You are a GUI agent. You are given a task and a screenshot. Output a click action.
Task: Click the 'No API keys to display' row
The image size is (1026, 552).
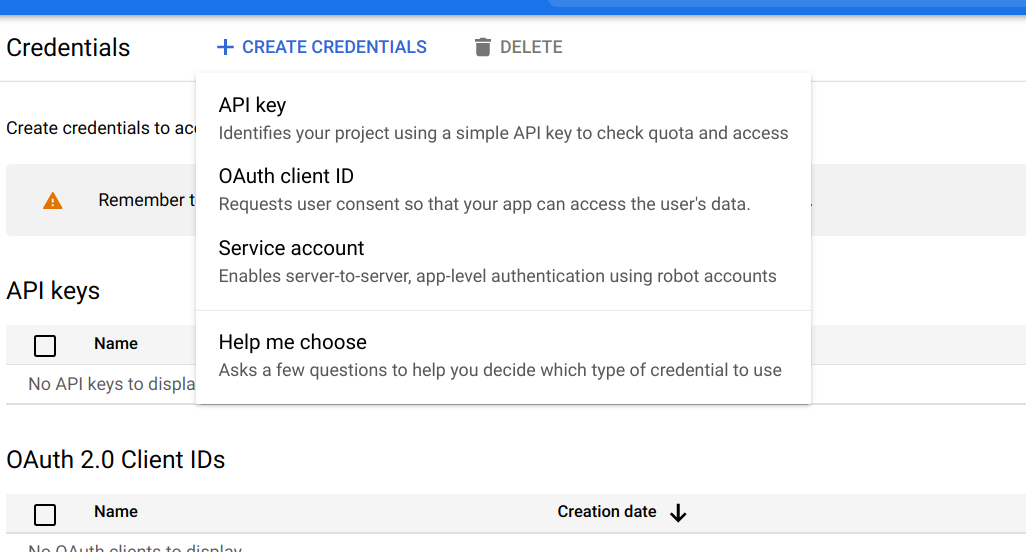110,384
